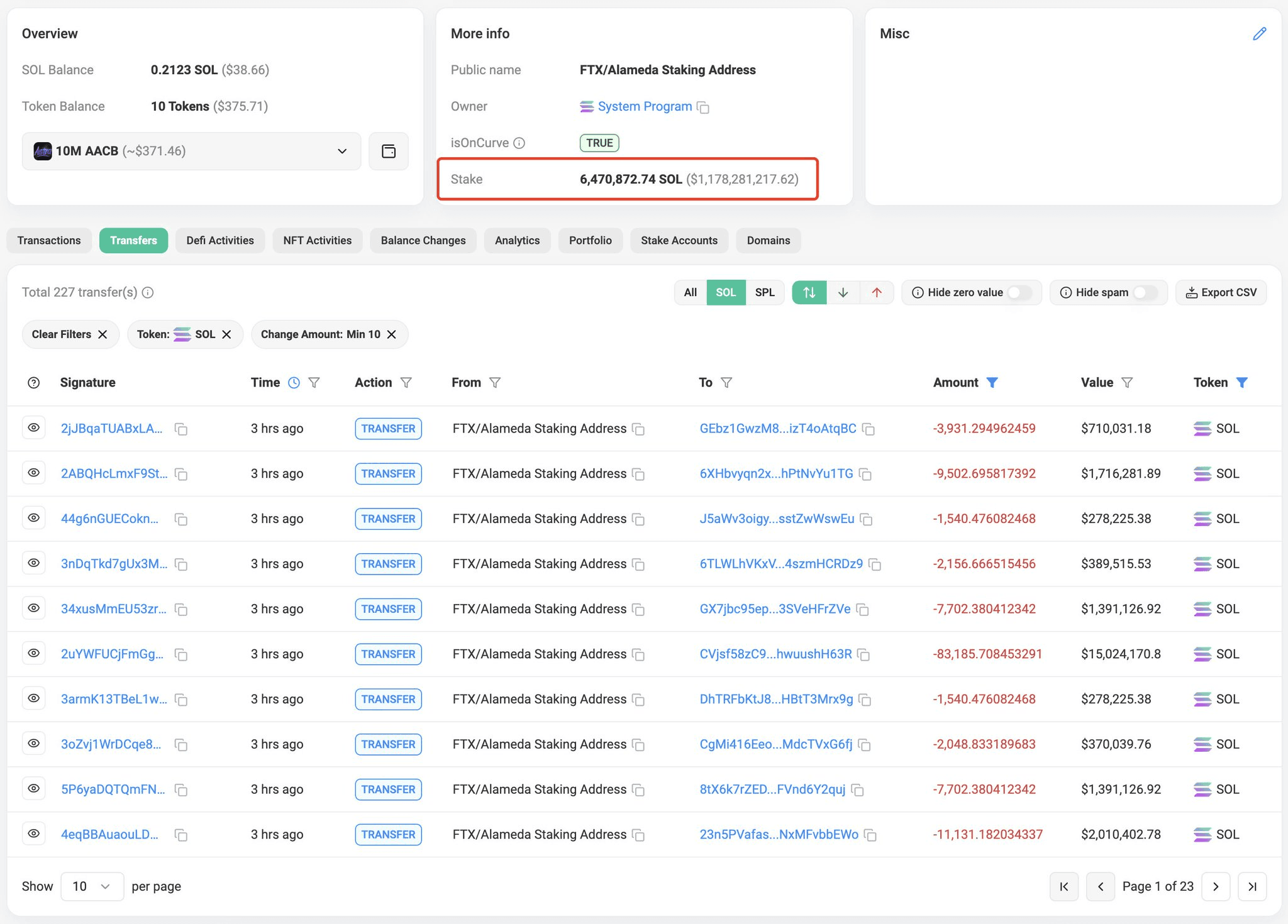1288x924 pixels.
Task: Open the Amount column filter
Action: click(x=992, y=383)
